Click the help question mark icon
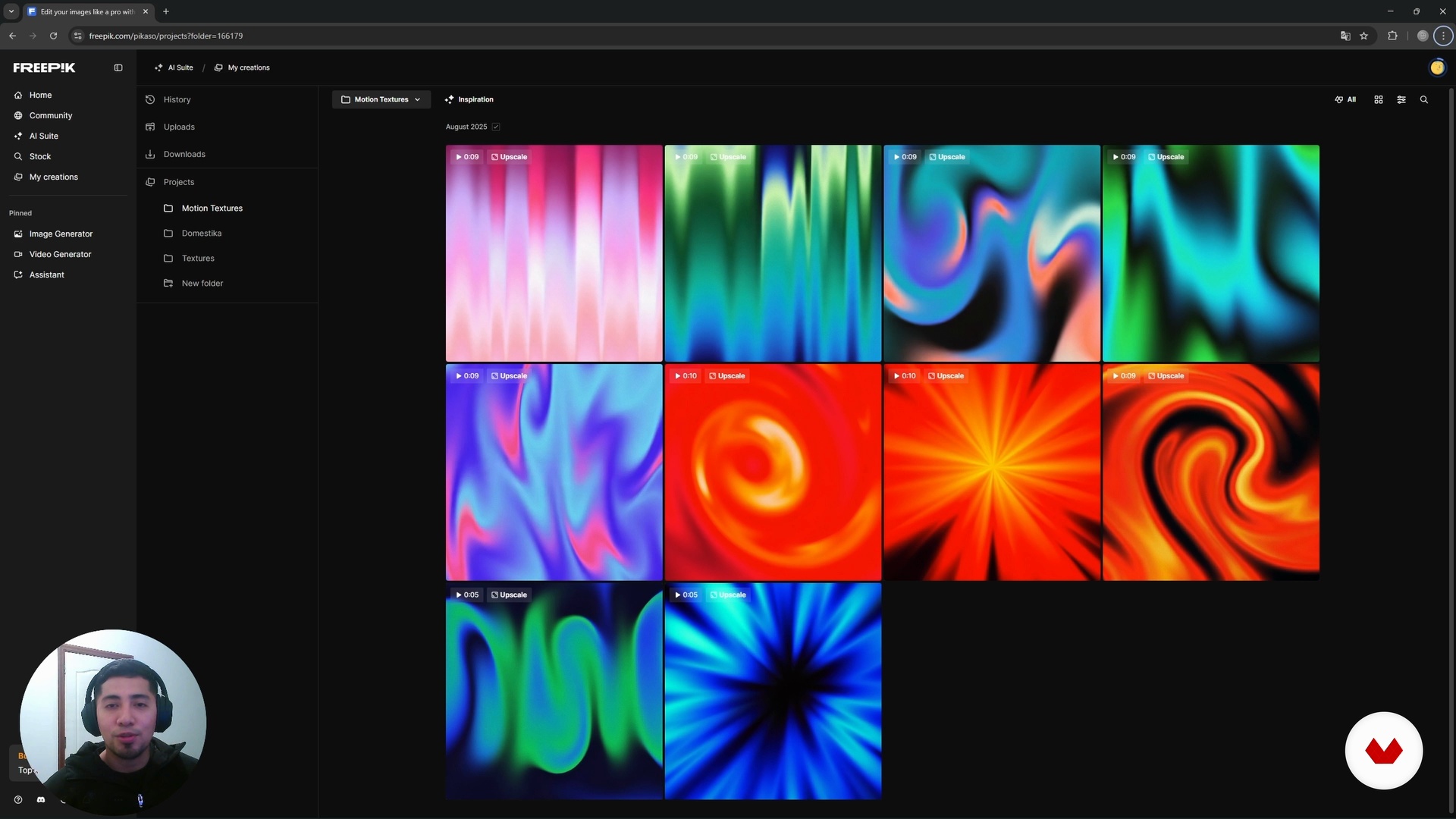 click(18, 799)
